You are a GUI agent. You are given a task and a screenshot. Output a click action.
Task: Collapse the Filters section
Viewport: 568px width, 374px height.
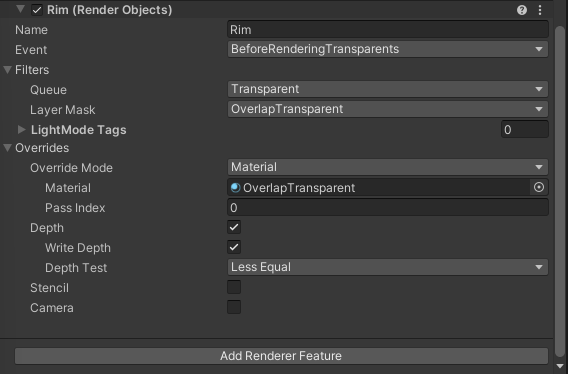click(x=7, y=70)
